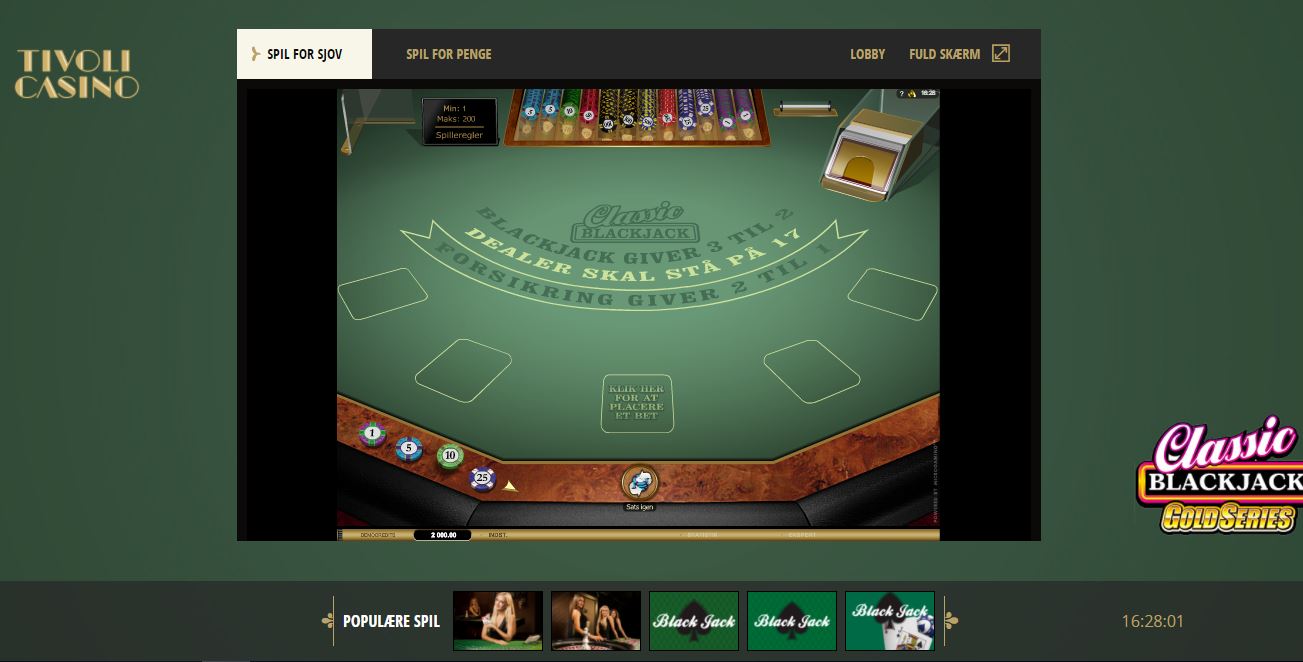Open the game help question mark icon
Viewport: 1303px width, 662px height.
pyautogui.click(x=901, y=93)
